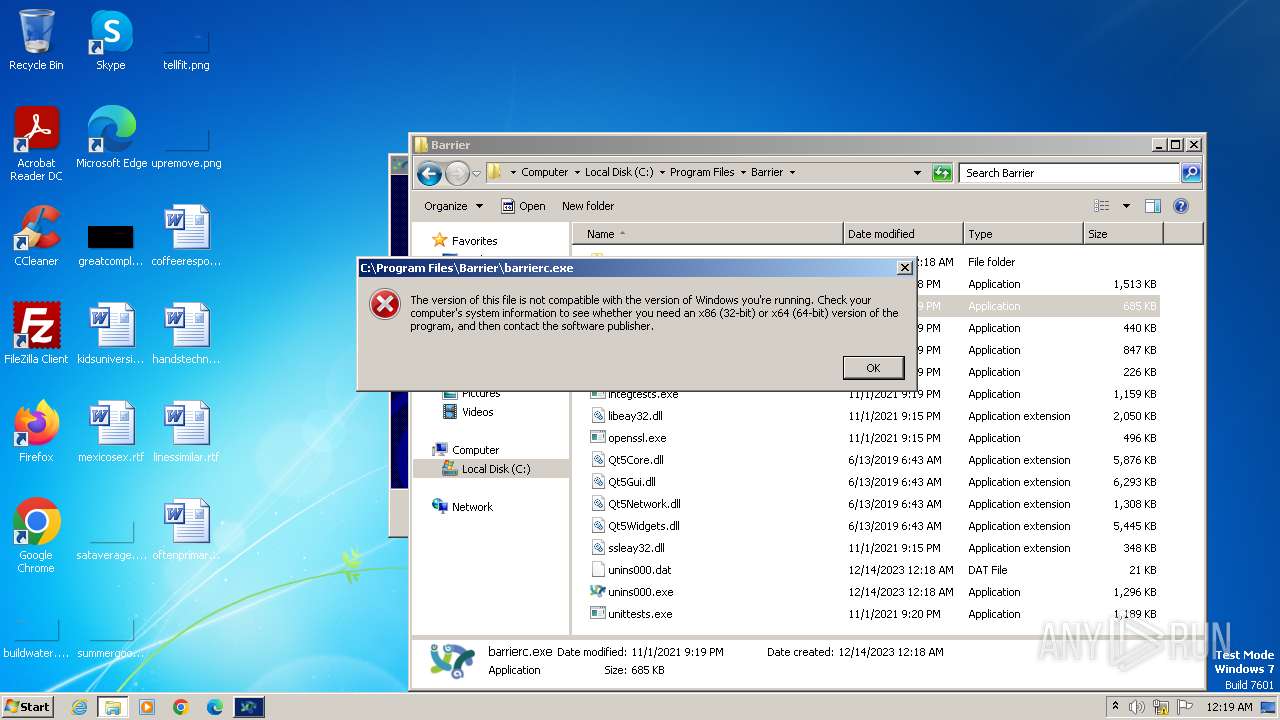This screenshot has height=720, width=1280.
Task: Expand the arrow after Local Disk (C:) breadcrumb
Action: [x=662, y=172]
